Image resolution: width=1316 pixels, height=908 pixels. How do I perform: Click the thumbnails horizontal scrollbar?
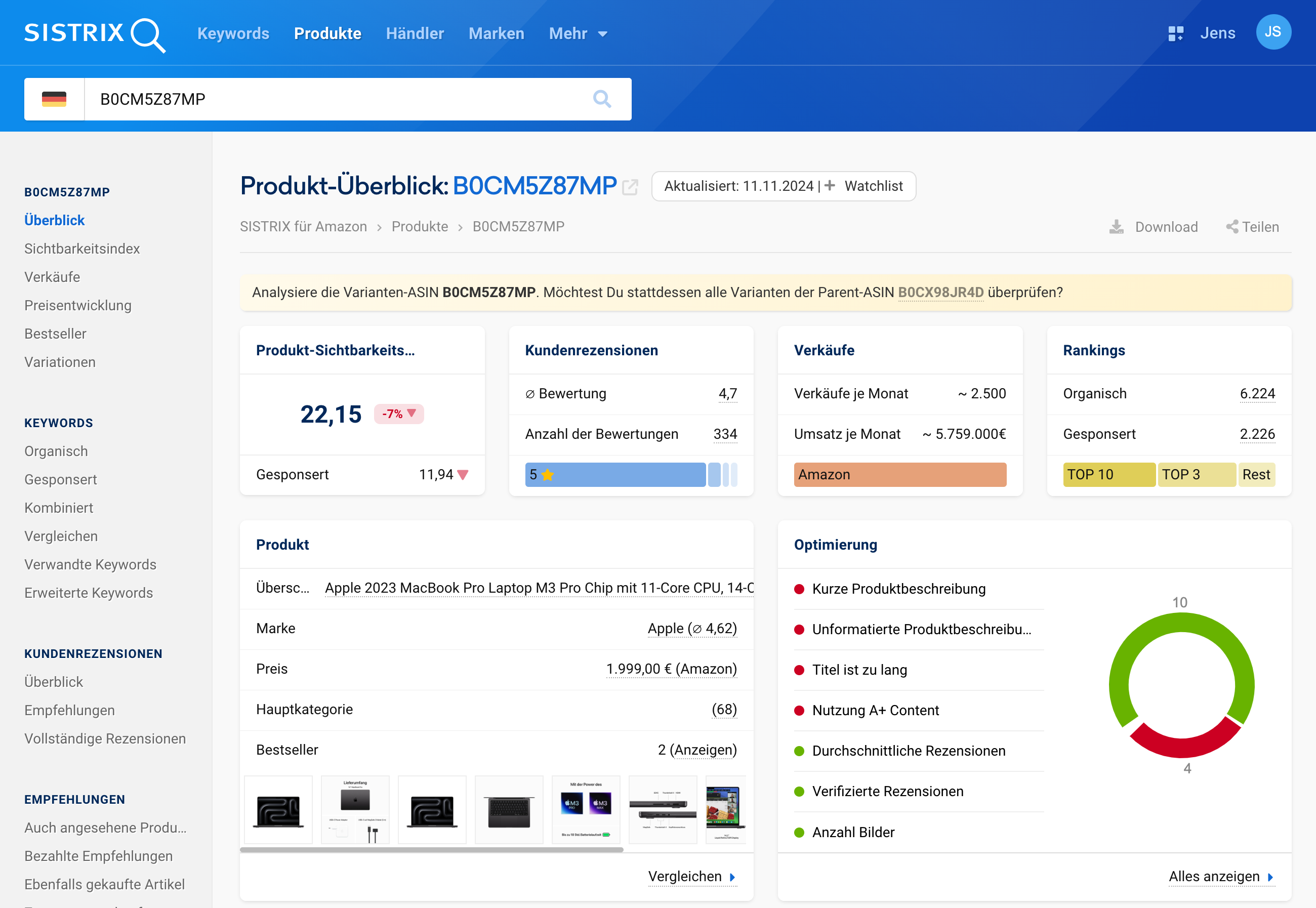pyautogui.click(x=432, y=849)
